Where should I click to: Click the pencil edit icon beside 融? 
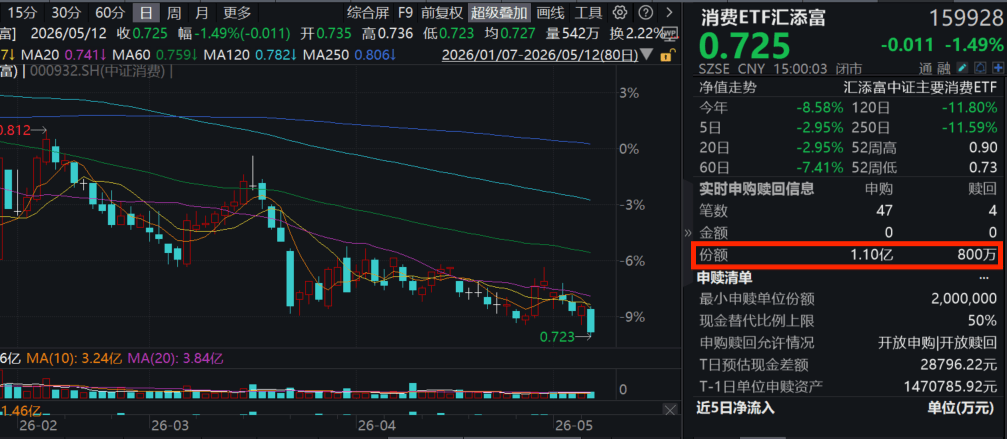961,67
